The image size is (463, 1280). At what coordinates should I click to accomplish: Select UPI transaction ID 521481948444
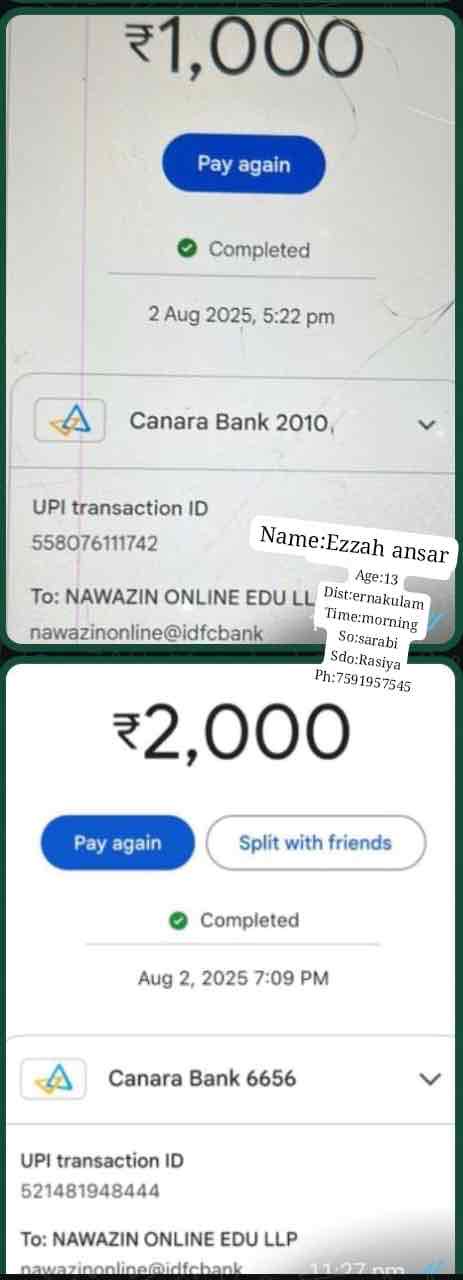tap(90, 1192)
